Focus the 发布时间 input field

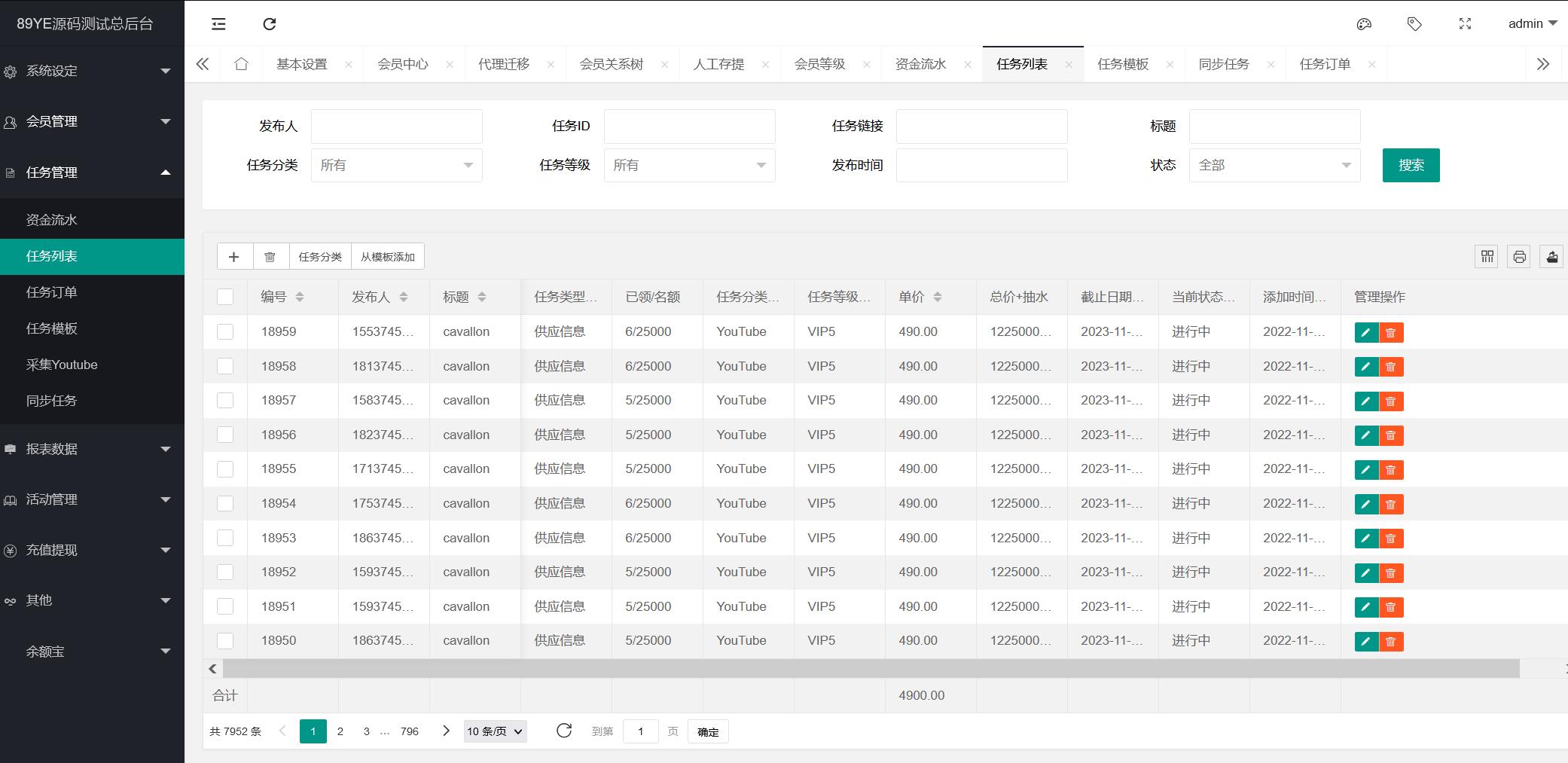pyautogui.click(x=981, y=165)
